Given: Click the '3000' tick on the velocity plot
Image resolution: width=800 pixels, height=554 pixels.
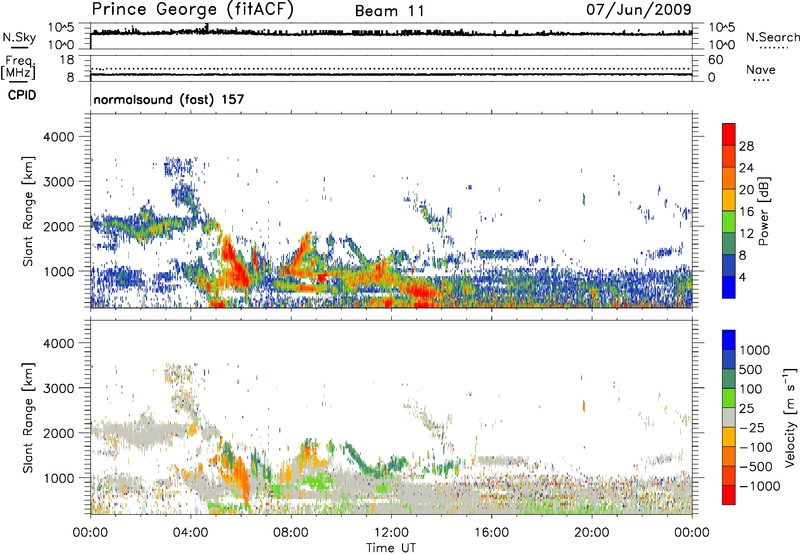Looking at the screenshot, I should pos(59,388).
